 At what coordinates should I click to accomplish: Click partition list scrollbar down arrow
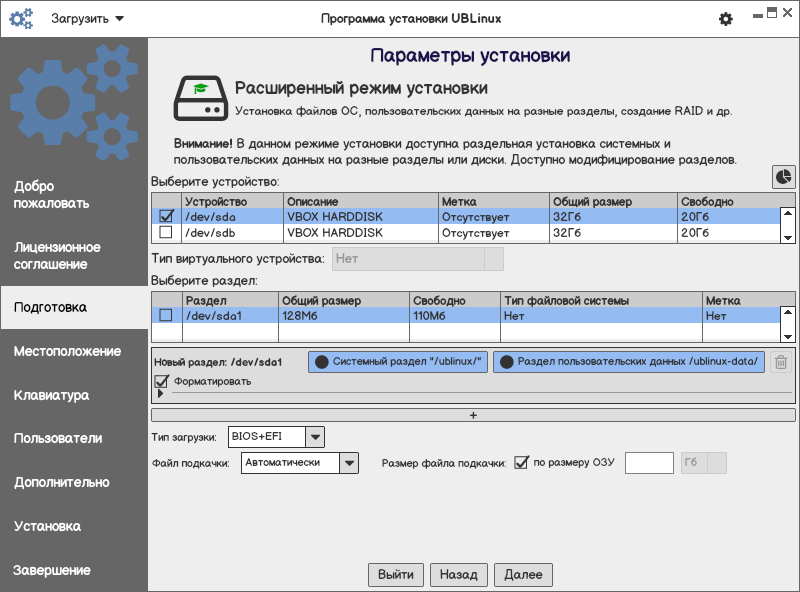click(x=788, y=336)
